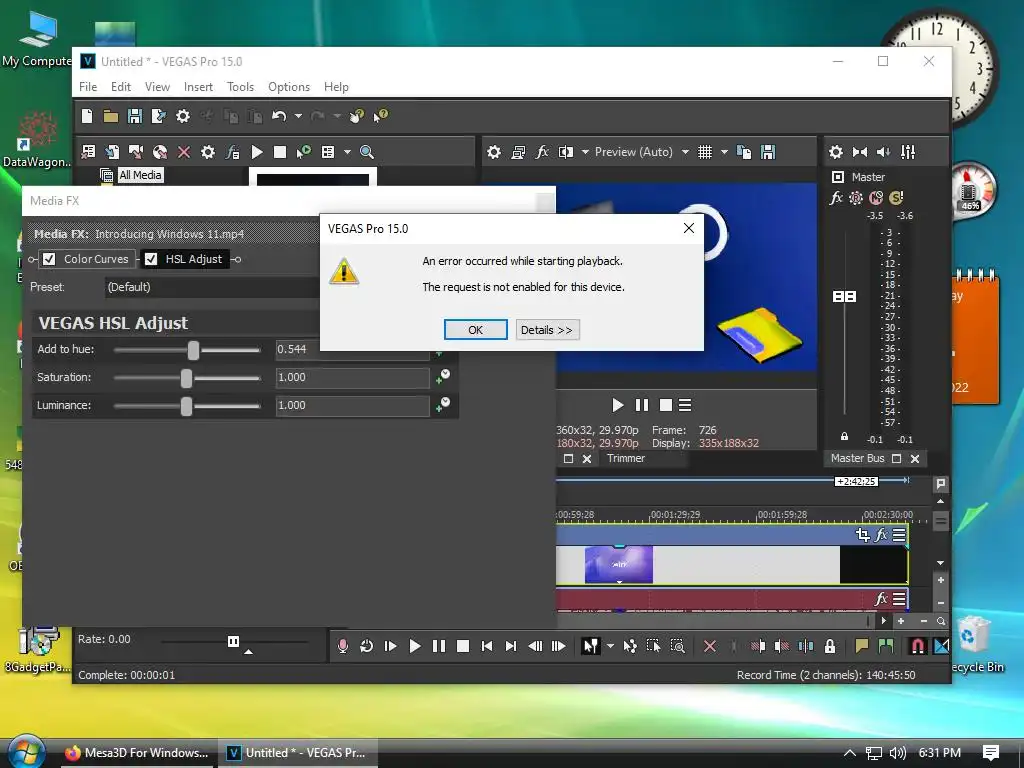This screenshot has width=1024, height=768.
Task: Toggle animate keyframe icon for Luminance
Action: (x=443, y=404)
